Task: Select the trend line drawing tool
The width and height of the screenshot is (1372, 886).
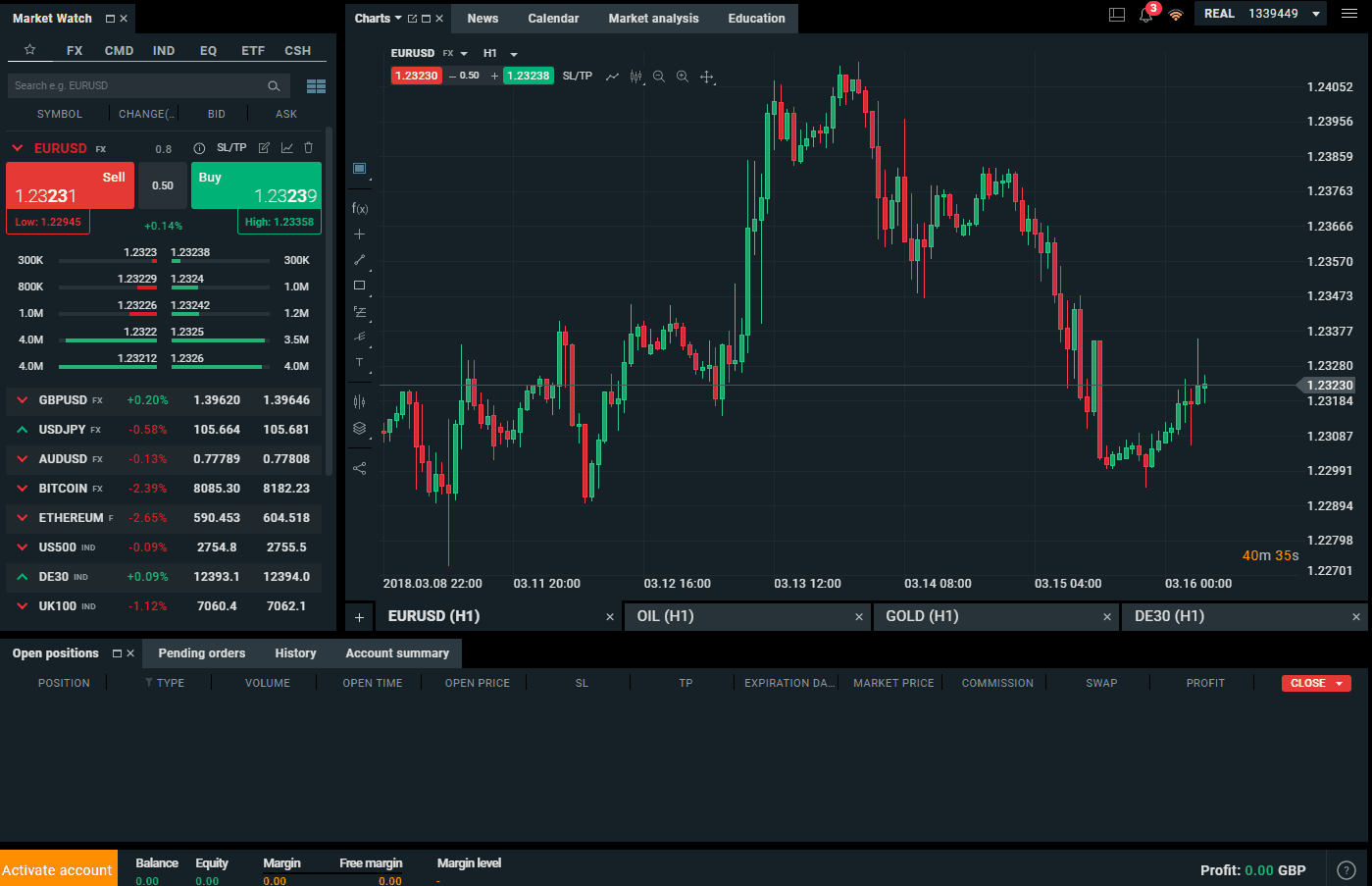Action: (x=359, y=259)
